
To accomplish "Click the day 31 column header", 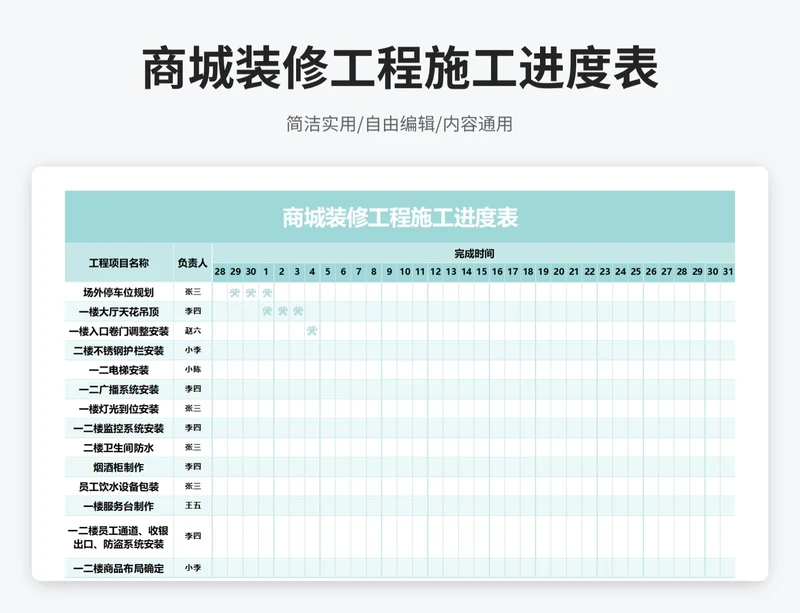I will pyautogui.click(x=727, y=272).
